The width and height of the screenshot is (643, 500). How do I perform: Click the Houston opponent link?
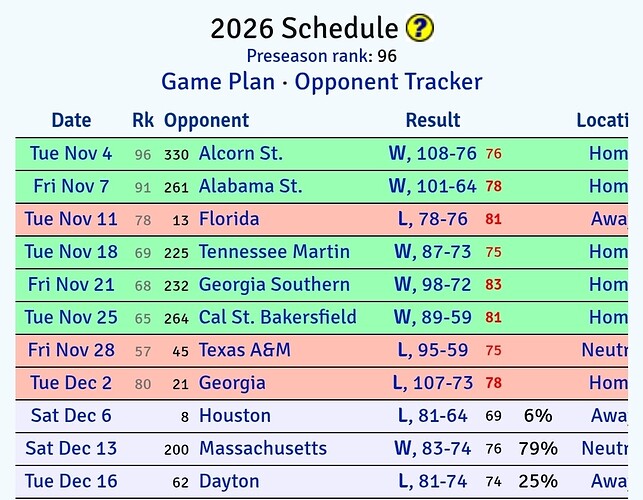[235, 416]
